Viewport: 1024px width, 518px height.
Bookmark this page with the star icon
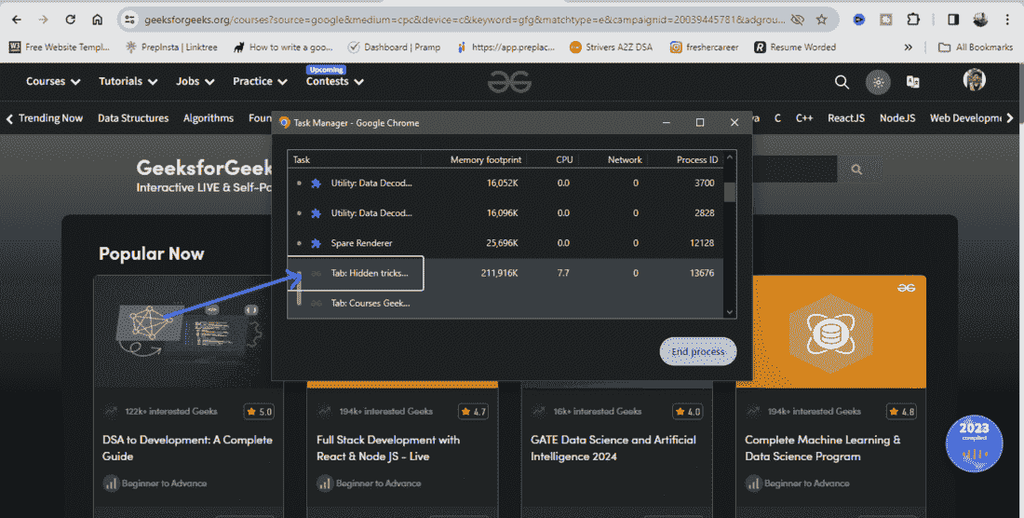pyautogui.click(x=822, y=20)
